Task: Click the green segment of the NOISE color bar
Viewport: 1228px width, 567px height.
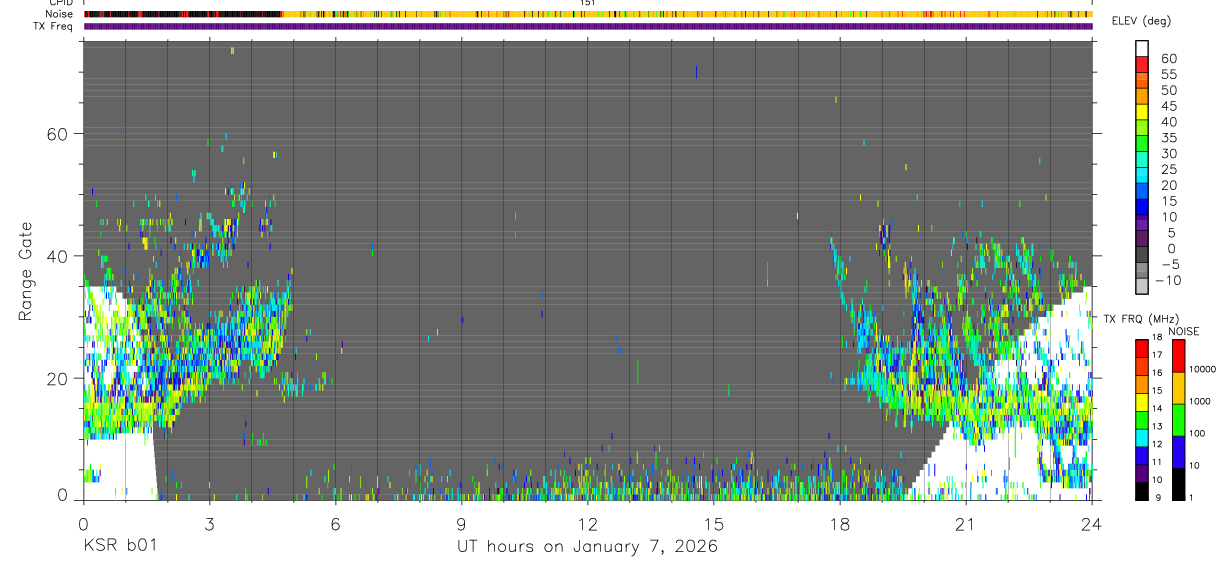Action: pyautogui.click(x=1178, y=419)
